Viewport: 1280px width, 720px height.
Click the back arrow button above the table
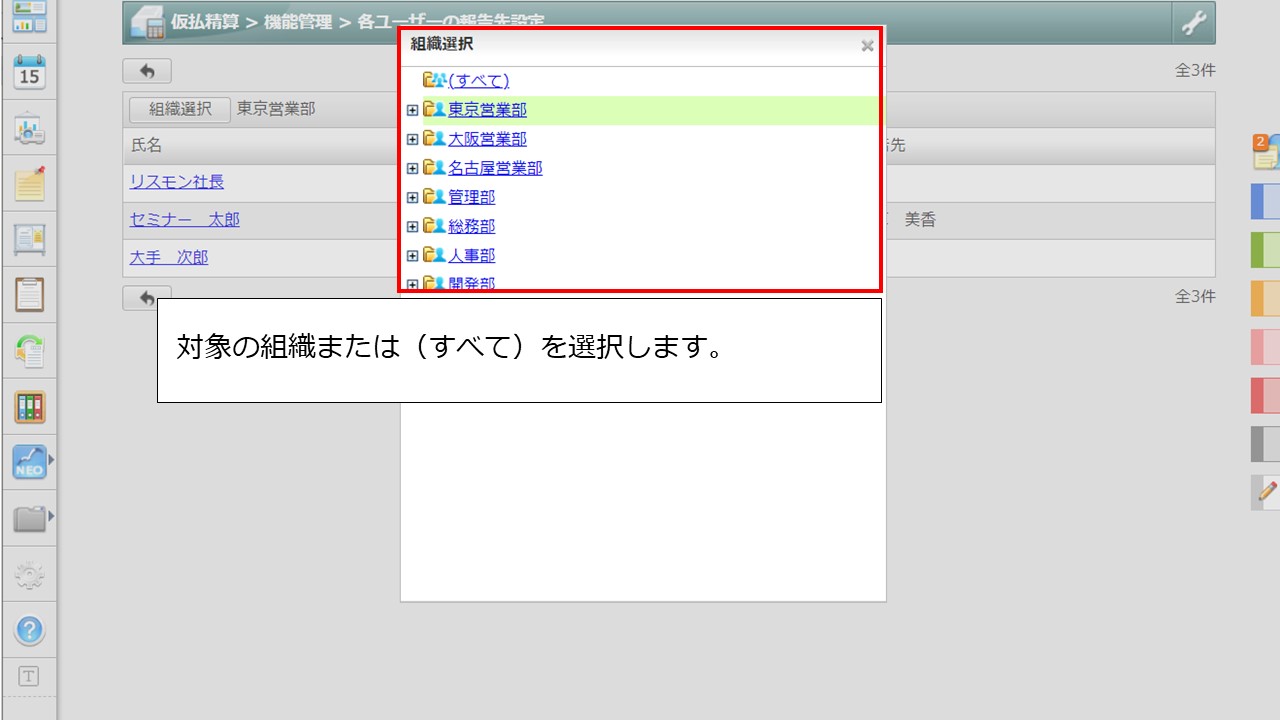[147, 71]
